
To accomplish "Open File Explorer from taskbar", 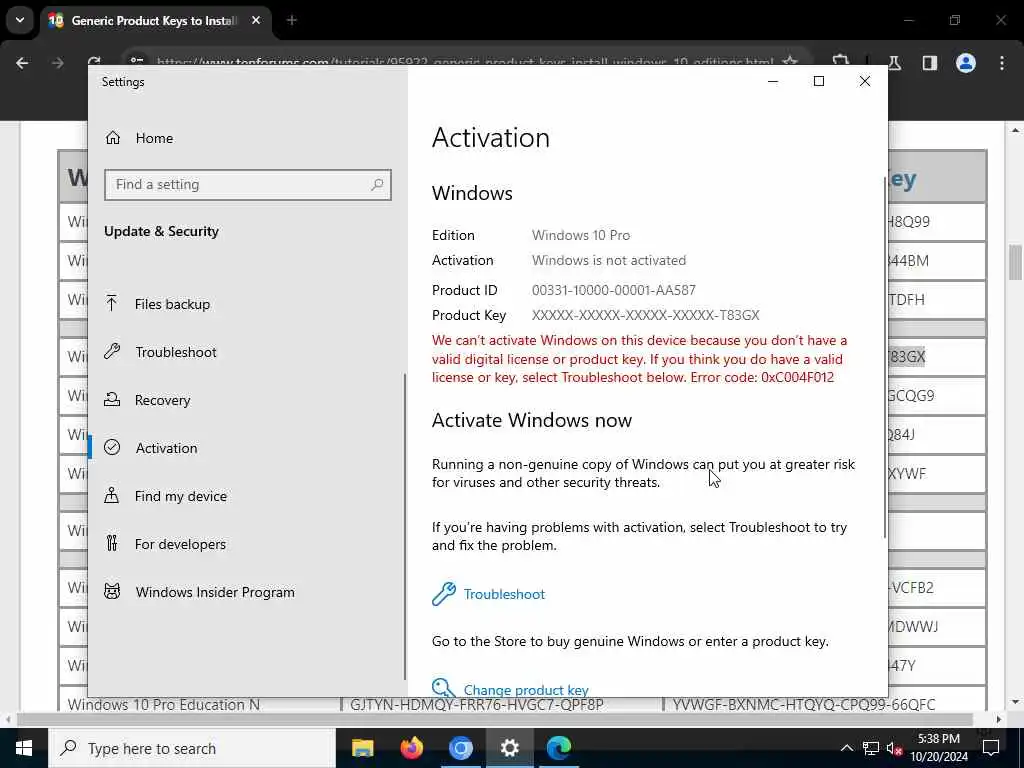I will [x=362, y=748].
